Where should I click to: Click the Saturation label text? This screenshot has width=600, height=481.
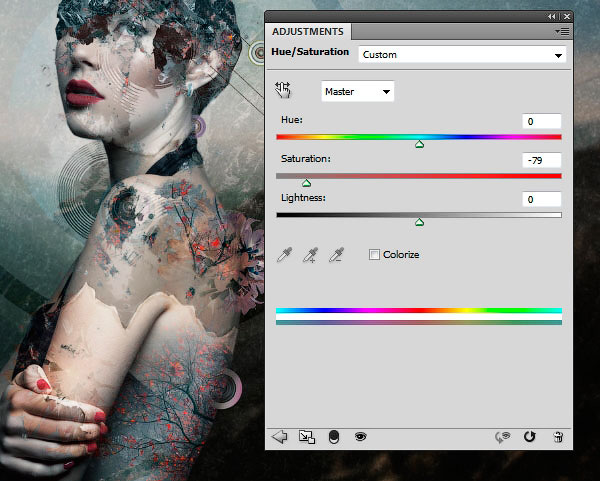point(306,158)
